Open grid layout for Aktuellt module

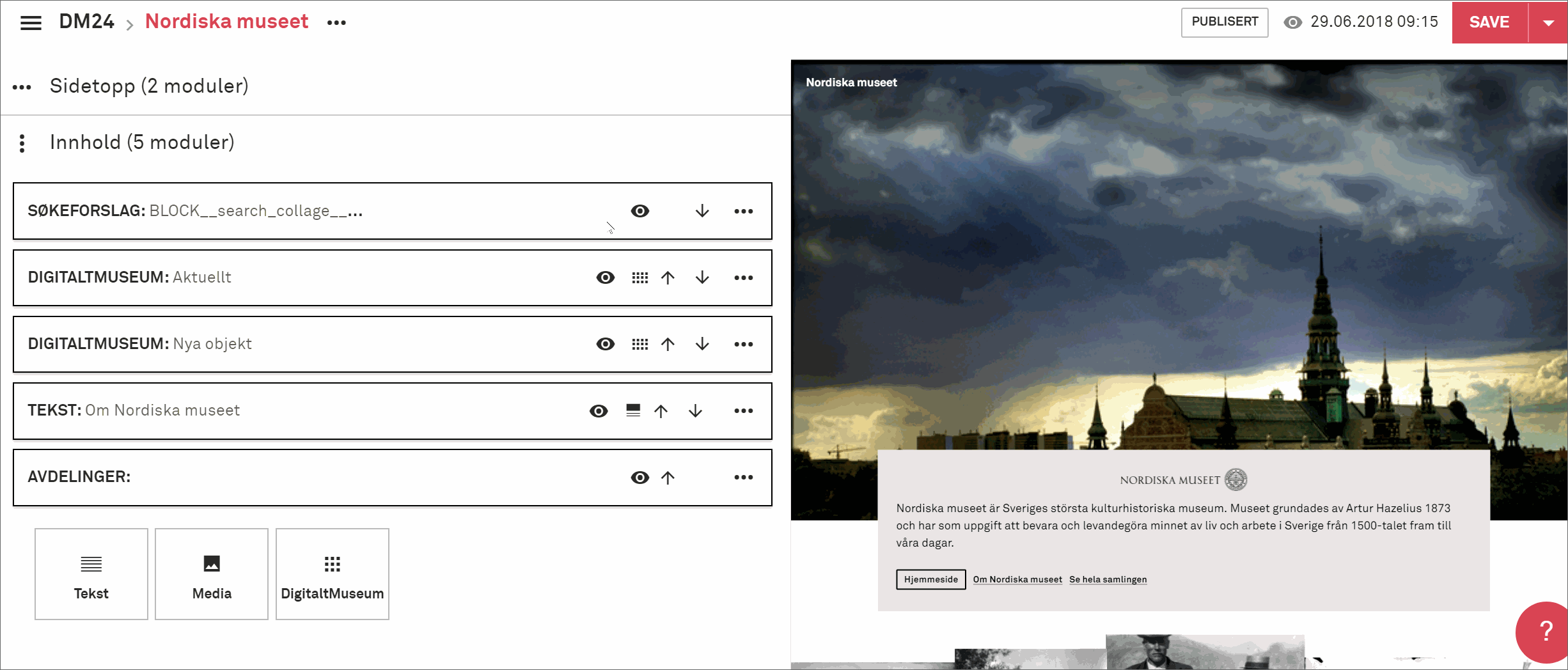click(639, 277)
